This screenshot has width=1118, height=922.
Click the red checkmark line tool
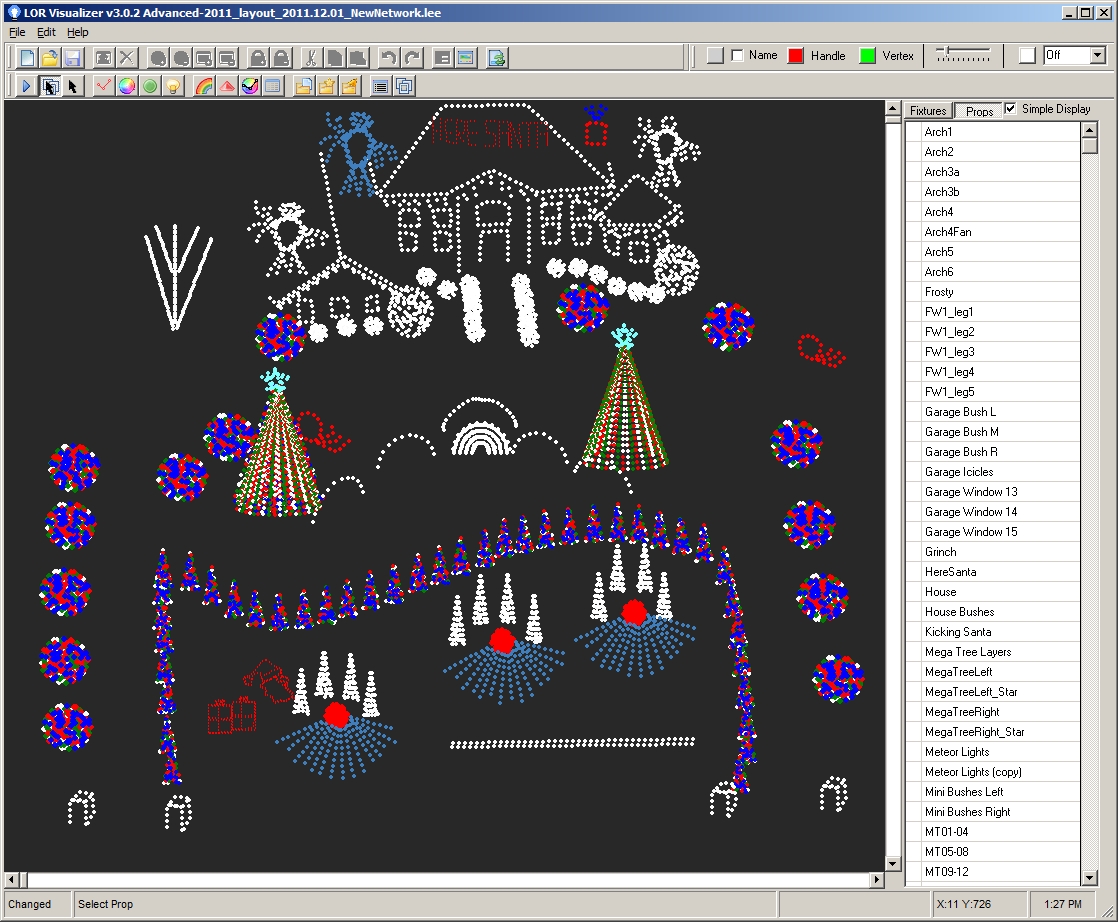click(104, 86)
